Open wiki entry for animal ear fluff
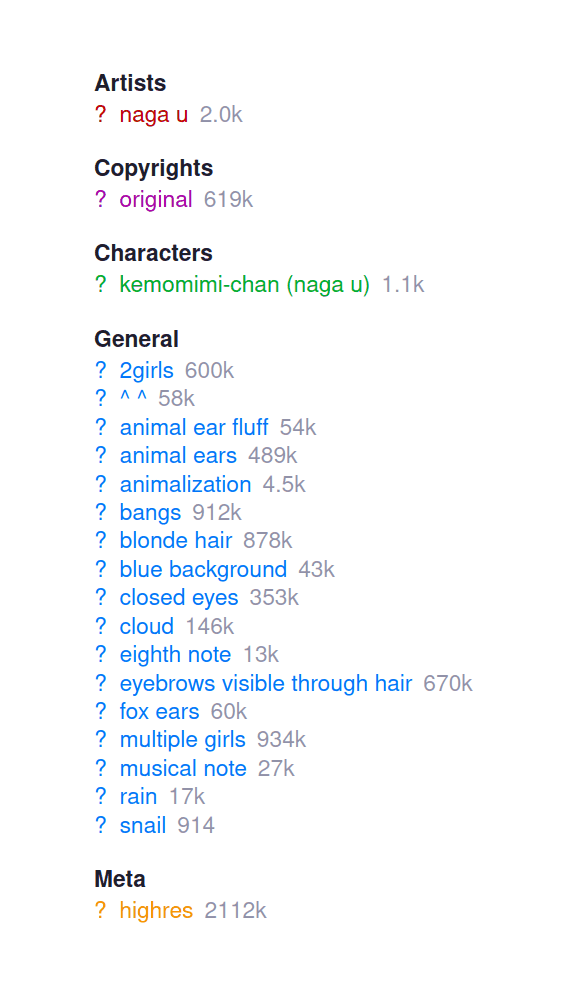The width and height of the screenshot is (583, 996). point(100,427)
